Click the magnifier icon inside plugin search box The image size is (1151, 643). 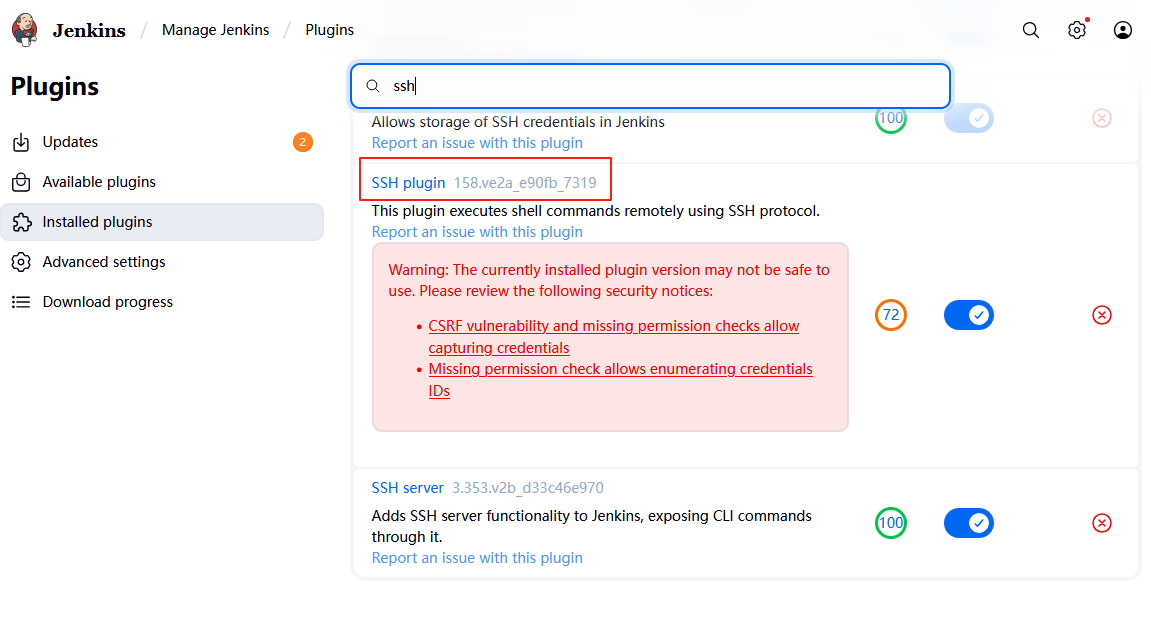coord(373,87)
